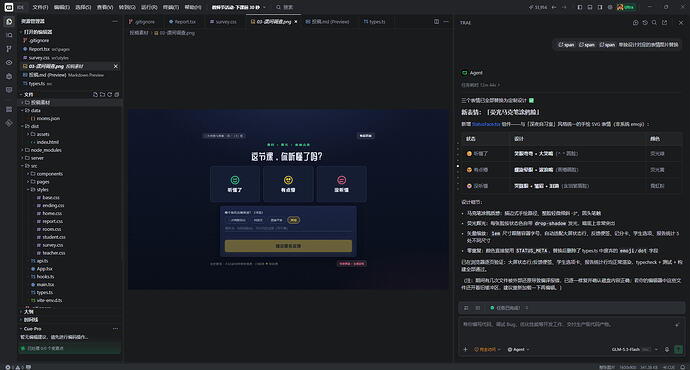Screen dimensions: 690x370
Task: Click the Cue Pro more options ellipsis
Action: click(x=115, y=329)
